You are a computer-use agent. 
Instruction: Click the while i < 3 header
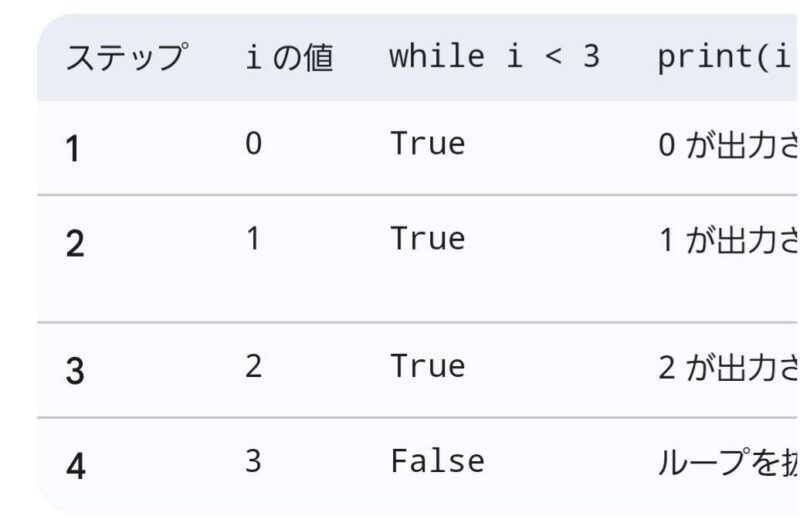pyautogui.click(x=493, y=57)
